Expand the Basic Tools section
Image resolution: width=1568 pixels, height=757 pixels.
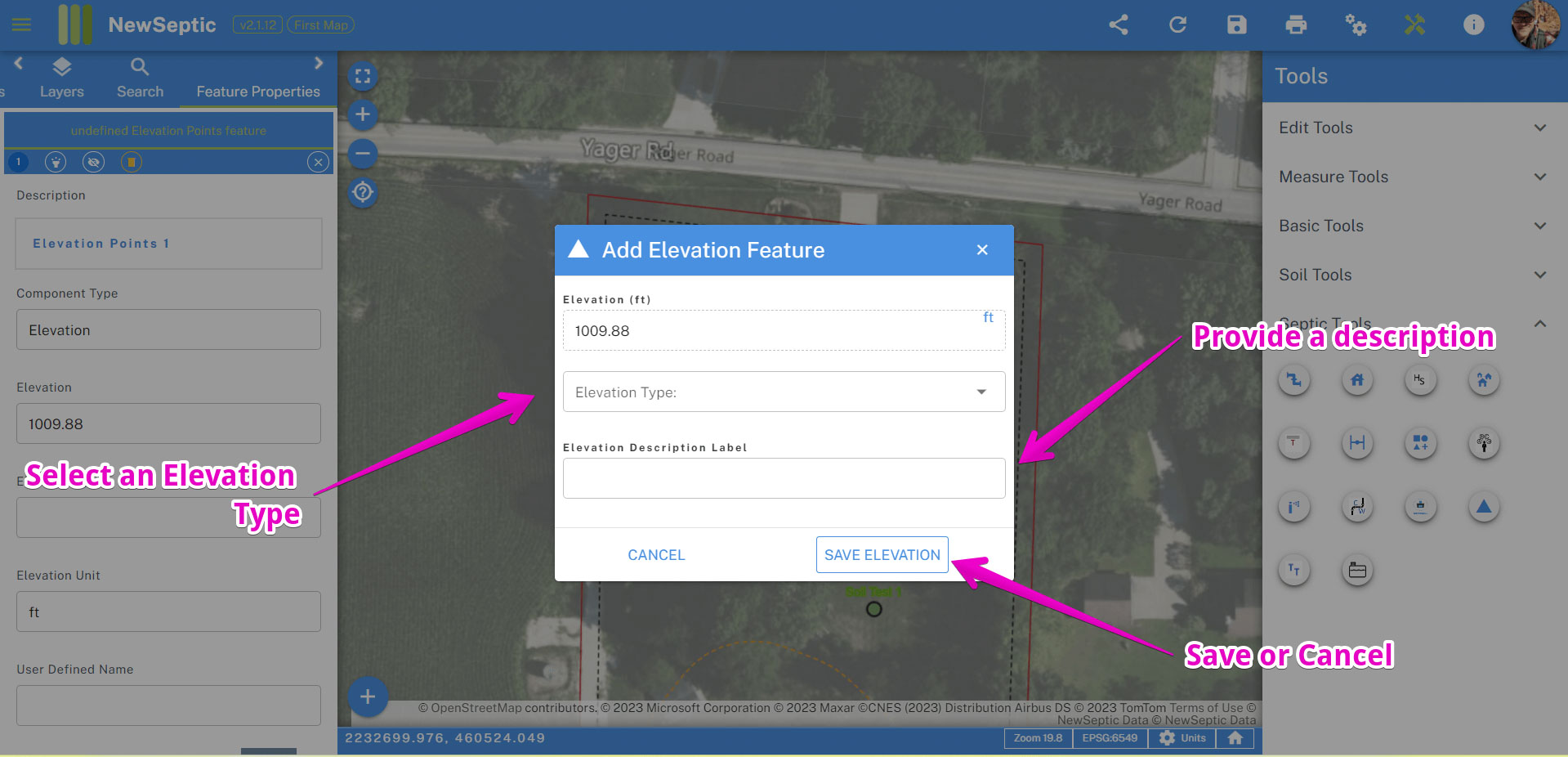pos(1414,226)
